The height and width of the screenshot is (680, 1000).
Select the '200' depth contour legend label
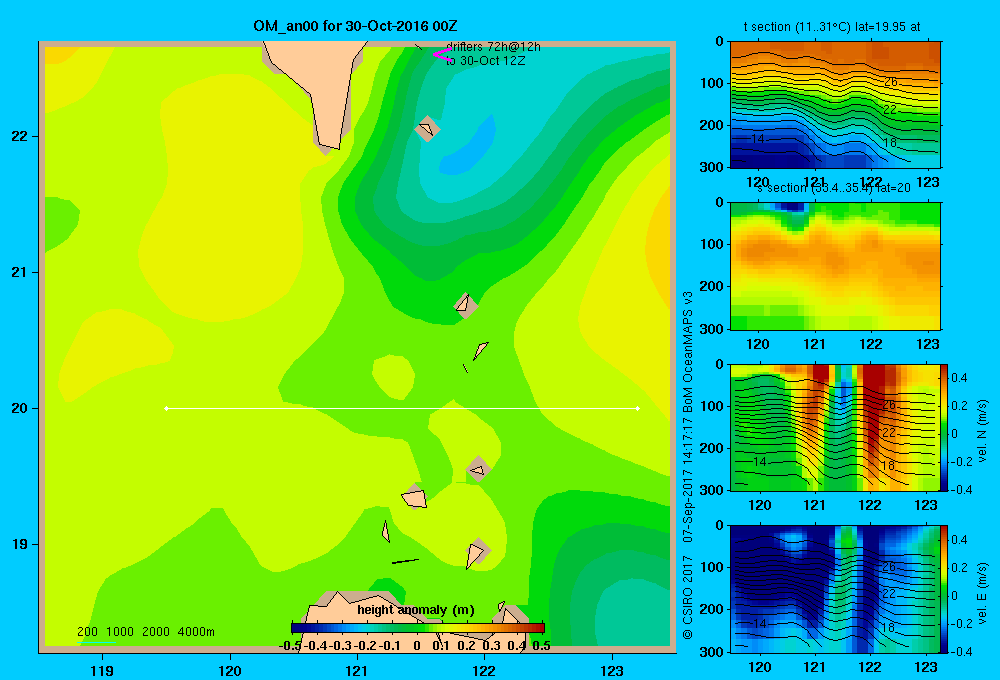click(x=87, y=632)
